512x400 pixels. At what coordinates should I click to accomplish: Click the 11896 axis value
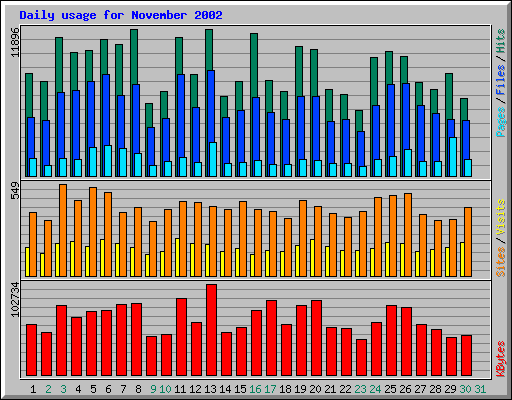(x=15, y=42)
